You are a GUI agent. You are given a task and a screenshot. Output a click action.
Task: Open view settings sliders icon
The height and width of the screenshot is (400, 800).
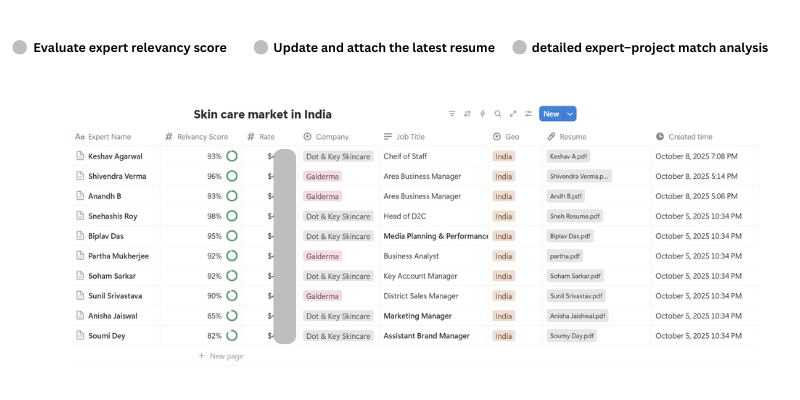point(528,114)
